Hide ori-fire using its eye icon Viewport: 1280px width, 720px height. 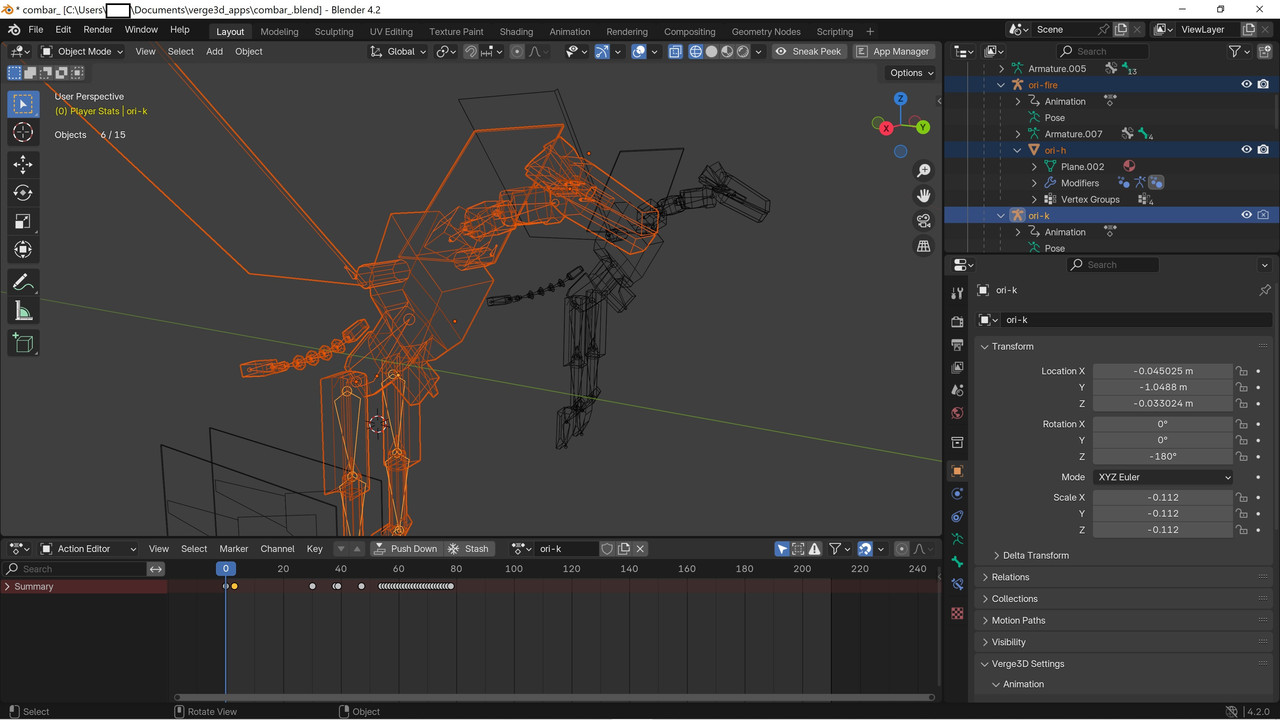point(1246,85)
